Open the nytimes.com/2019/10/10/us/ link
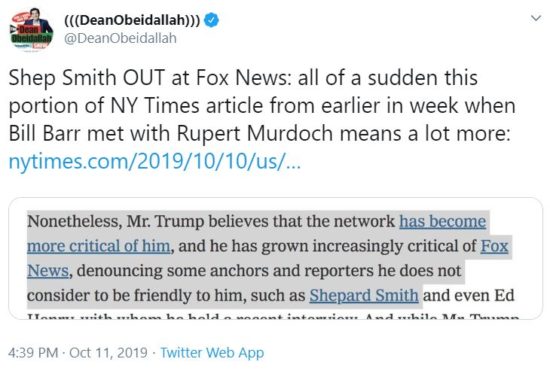 coord(155,162)
